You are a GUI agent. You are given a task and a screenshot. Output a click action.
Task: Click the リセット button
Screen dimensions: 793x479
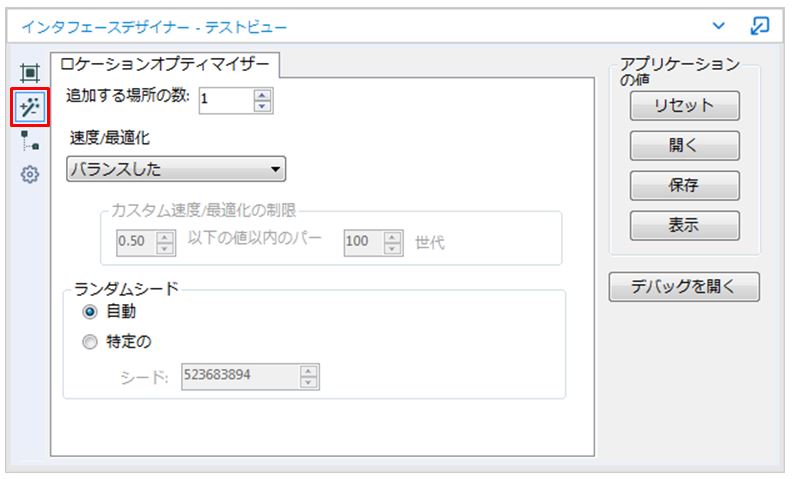coord(684,106)
